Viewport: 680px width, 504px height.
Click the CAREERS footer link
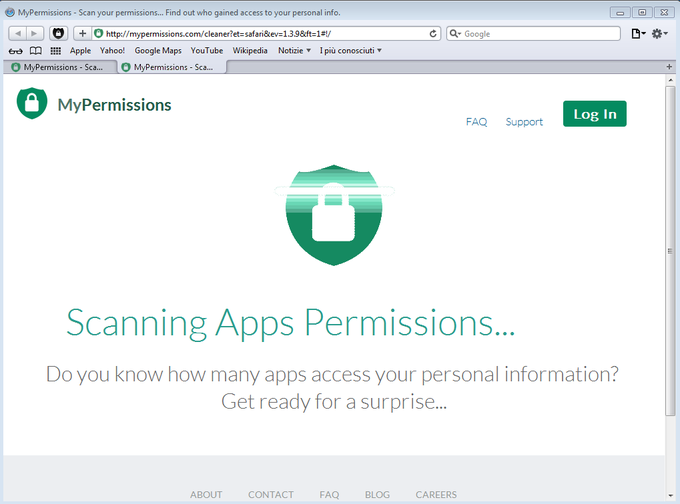(436, 494)
